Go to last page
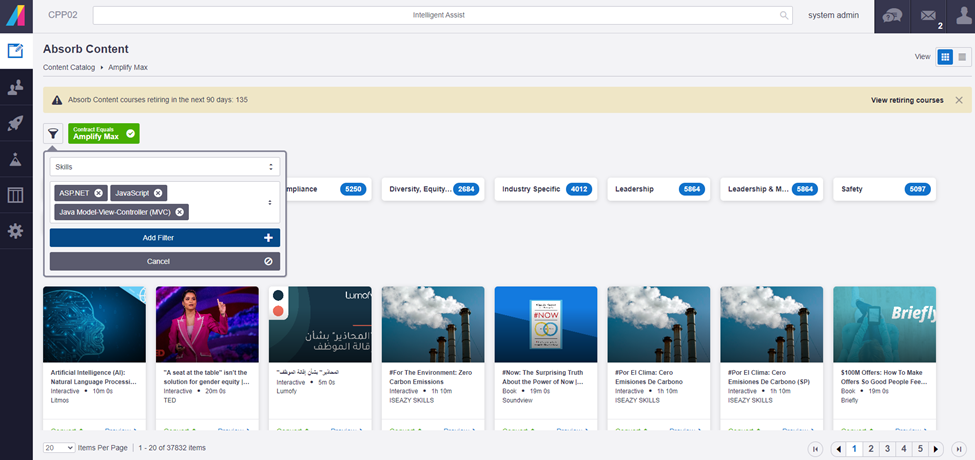The height and width of the screenshot is (460, 975). (x=959, y=449)
